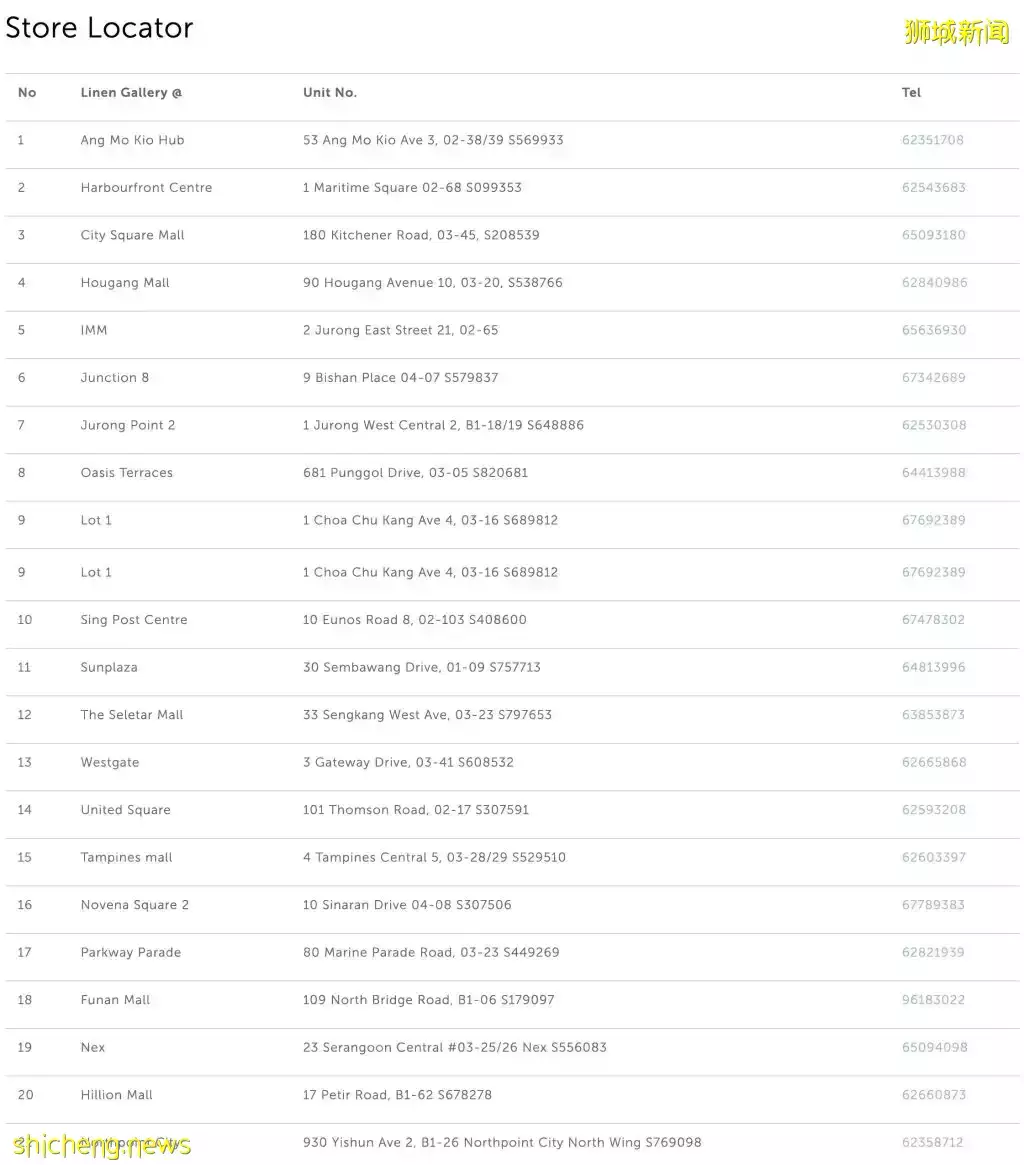The width and height of the screenshot is (1024, 1165).
Task: Click the Junction 8 phone number 67342689
Action: click(x=933, y=377)
